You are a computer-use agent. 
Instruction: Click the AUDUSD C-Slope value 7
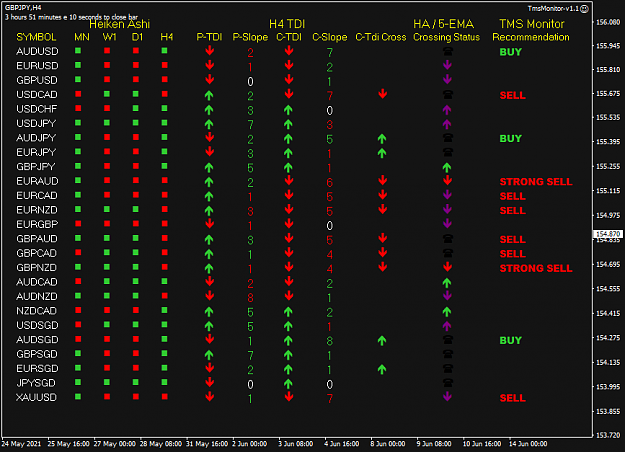pyautogui.click(x=330, y=52)
